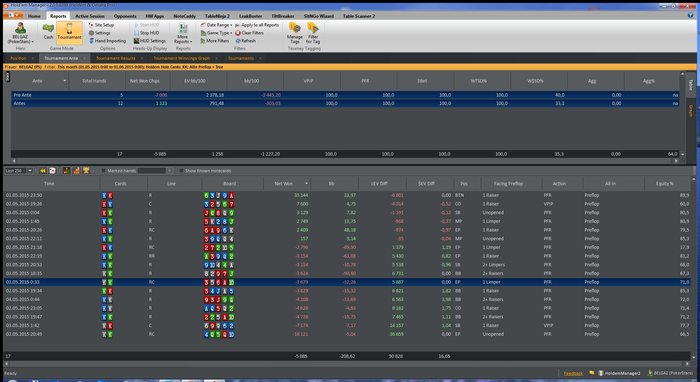The width and height of the screenshot is (700, 382).
Task: Switch to the Tournaments report tab
Action: [241, 58]
